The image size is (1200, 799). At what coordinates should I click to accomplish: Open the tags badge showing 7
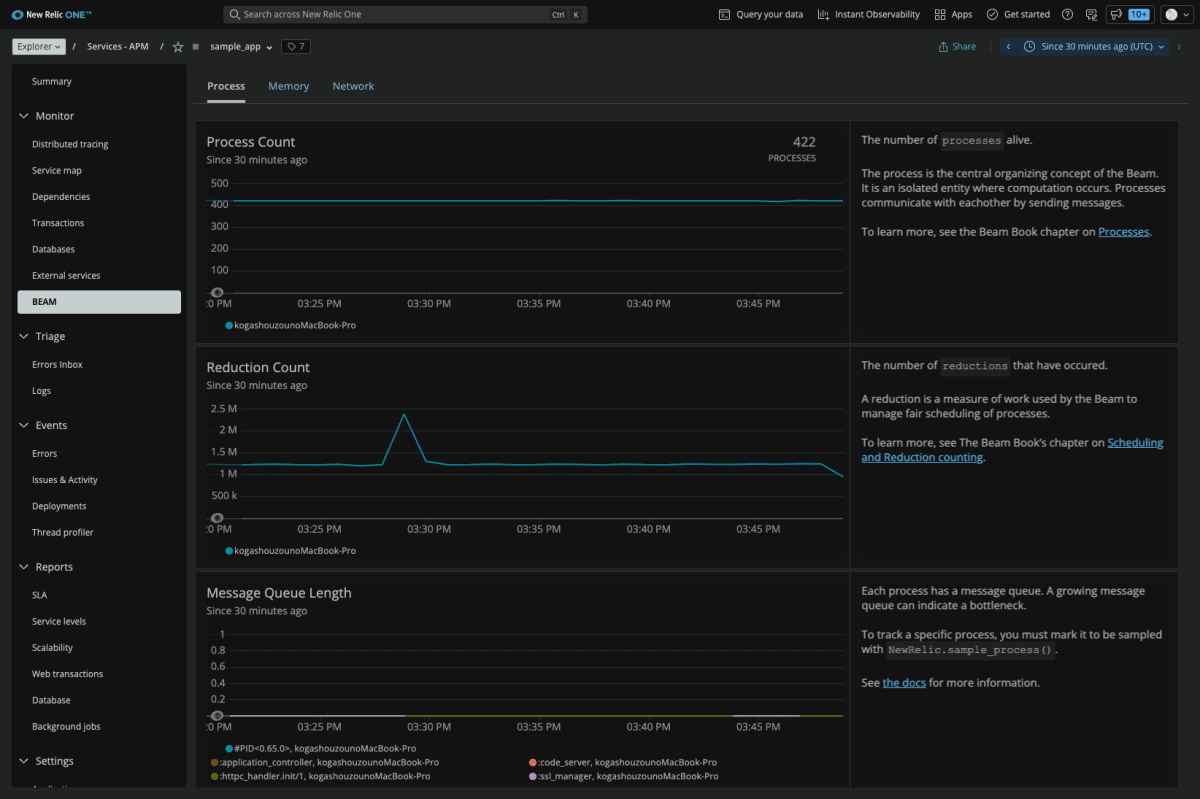[x=295, y=47]
